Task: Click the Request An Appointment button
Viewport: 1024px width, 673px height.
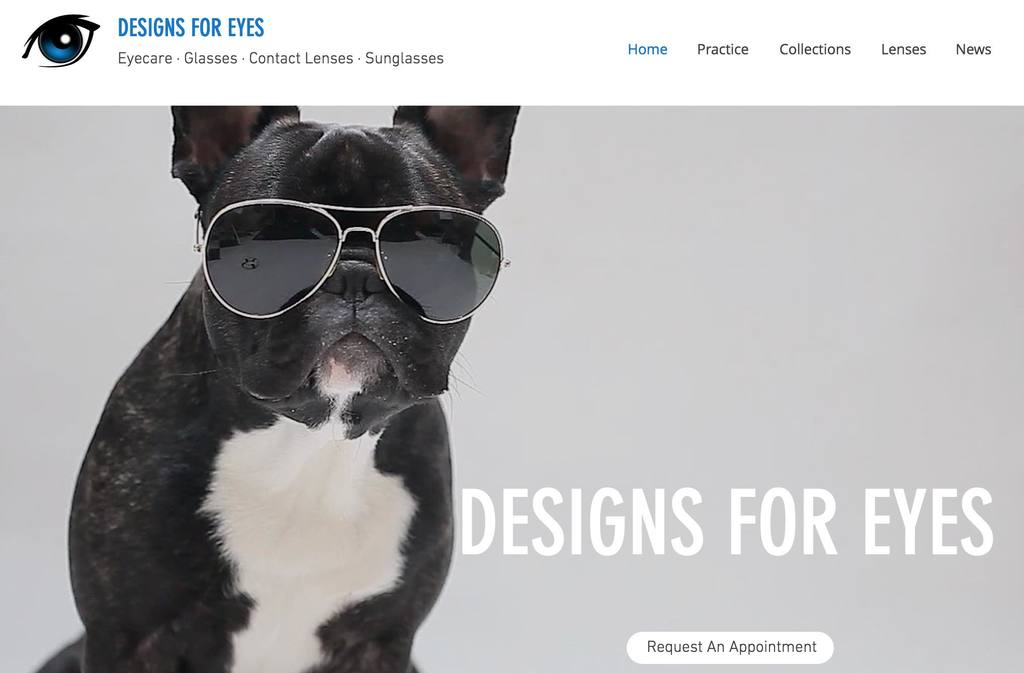Action: [730, 647]
